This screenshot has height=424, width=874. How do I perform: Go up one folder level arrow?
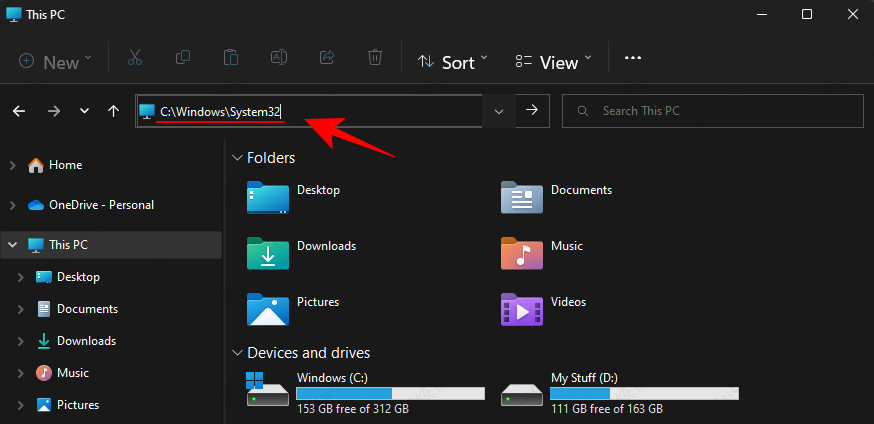point(113,111)
